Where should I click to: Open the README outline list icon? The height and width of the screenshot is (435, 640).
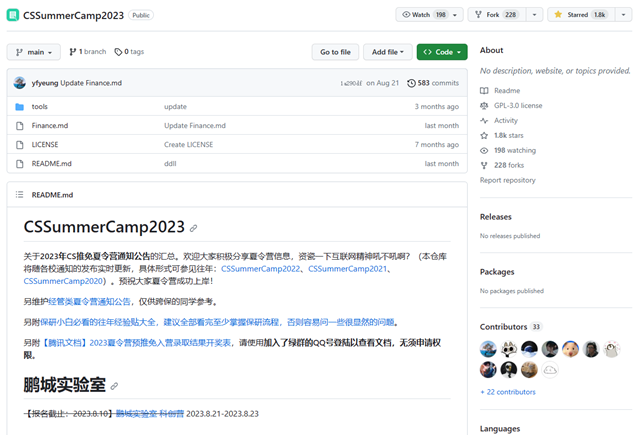[19, 195]
